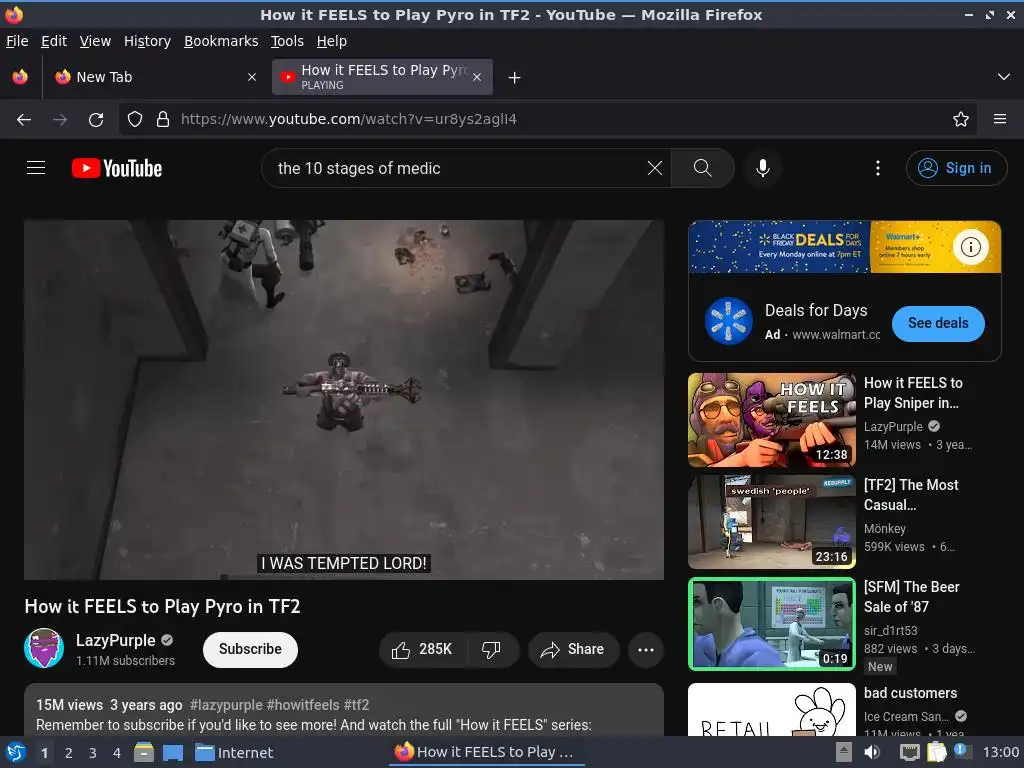Open bad customers video thumbnail
Image resolution: width=1024 pixels, height=768 pixels.
[x=772, y=709]
